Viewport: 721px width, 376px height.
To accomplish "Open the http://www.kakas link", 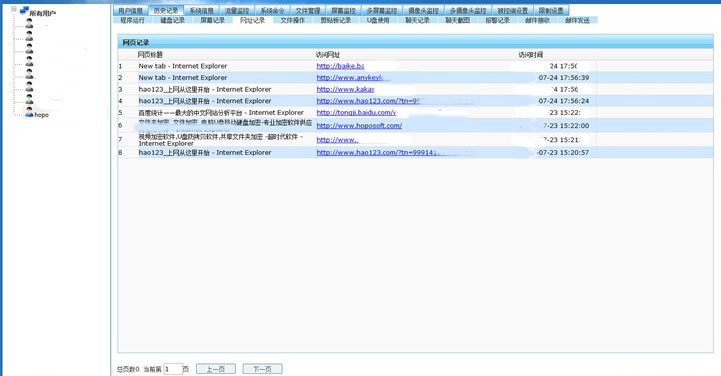I will click(345, 89).
